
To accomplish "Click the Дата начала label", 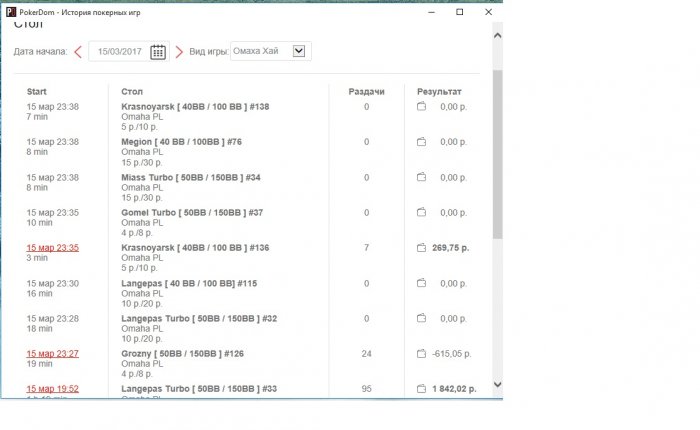I will (40, 52).
